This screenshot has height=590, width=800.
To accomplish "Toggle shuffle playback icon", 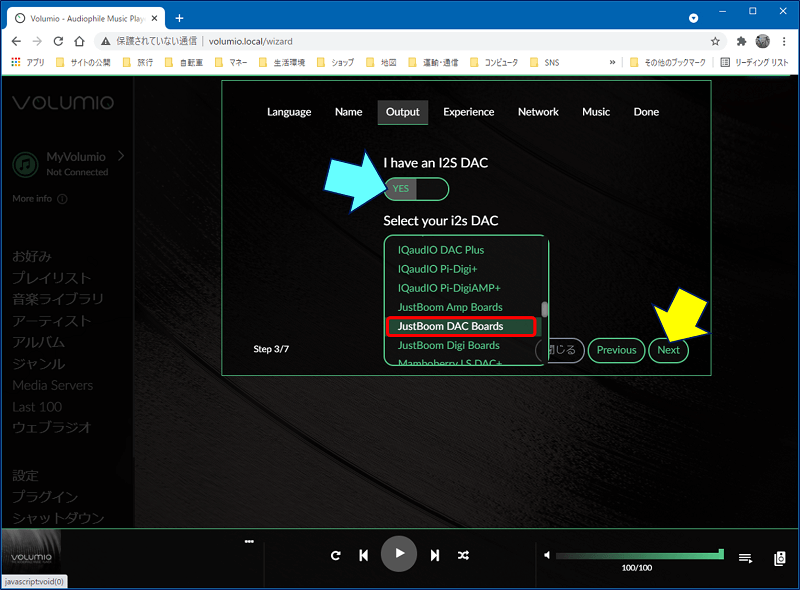I will point(463,555).
